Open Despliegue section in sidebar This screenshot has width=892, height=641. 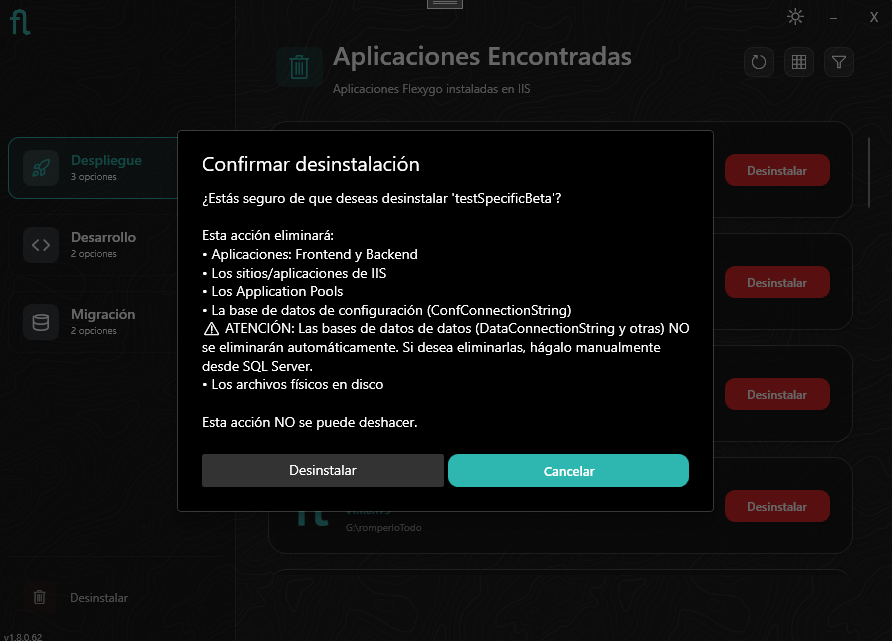pyautogui.click(x=93, y=168)
